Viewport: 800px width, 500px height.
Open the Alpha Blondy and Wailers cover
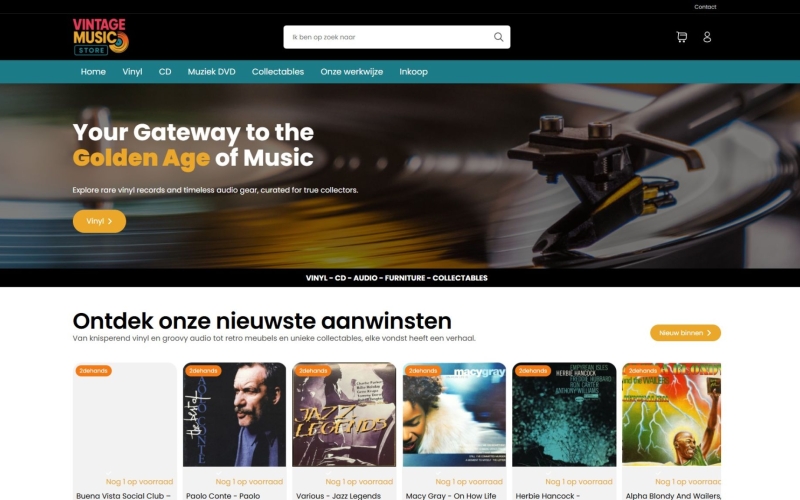[671, 414]
